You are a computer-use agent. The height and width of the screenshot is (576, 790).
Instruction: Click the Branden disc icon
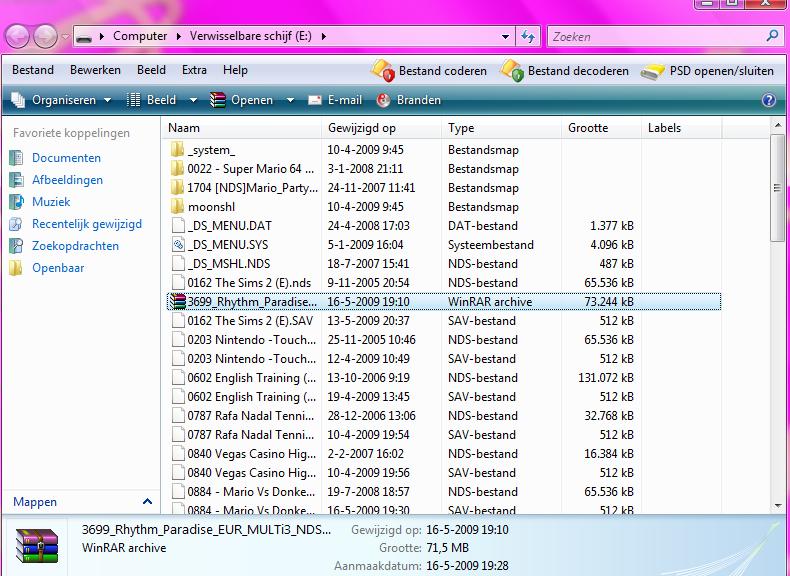click(383, 100)
